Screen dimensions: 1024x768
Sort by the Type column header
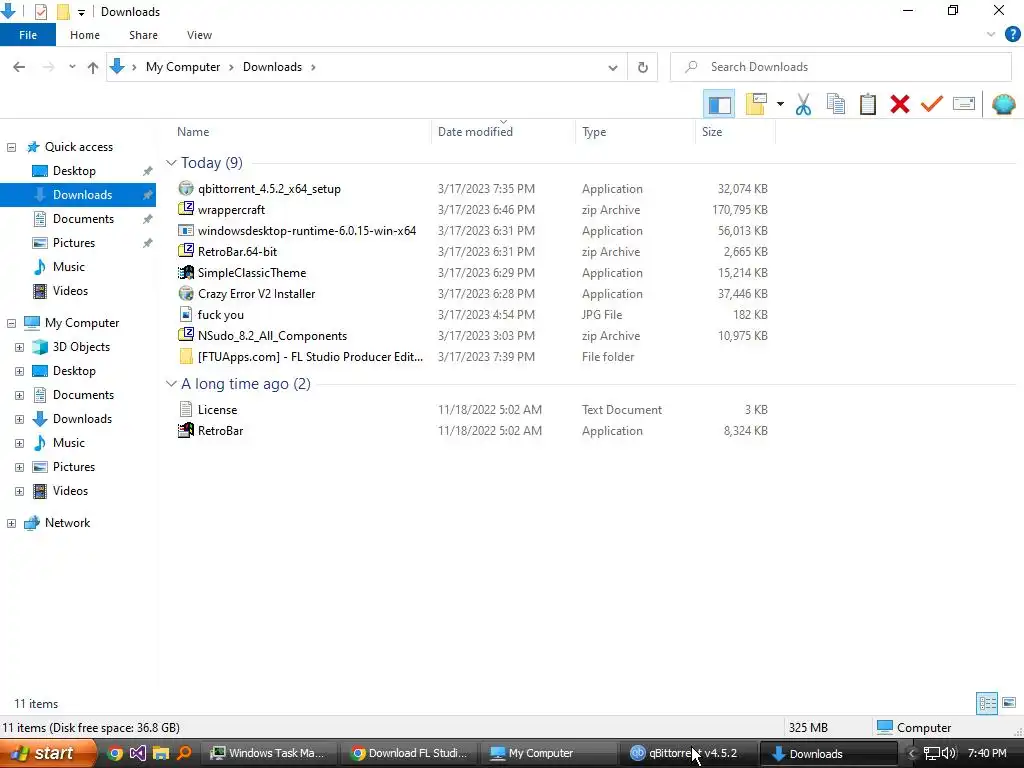coord(594,132)
